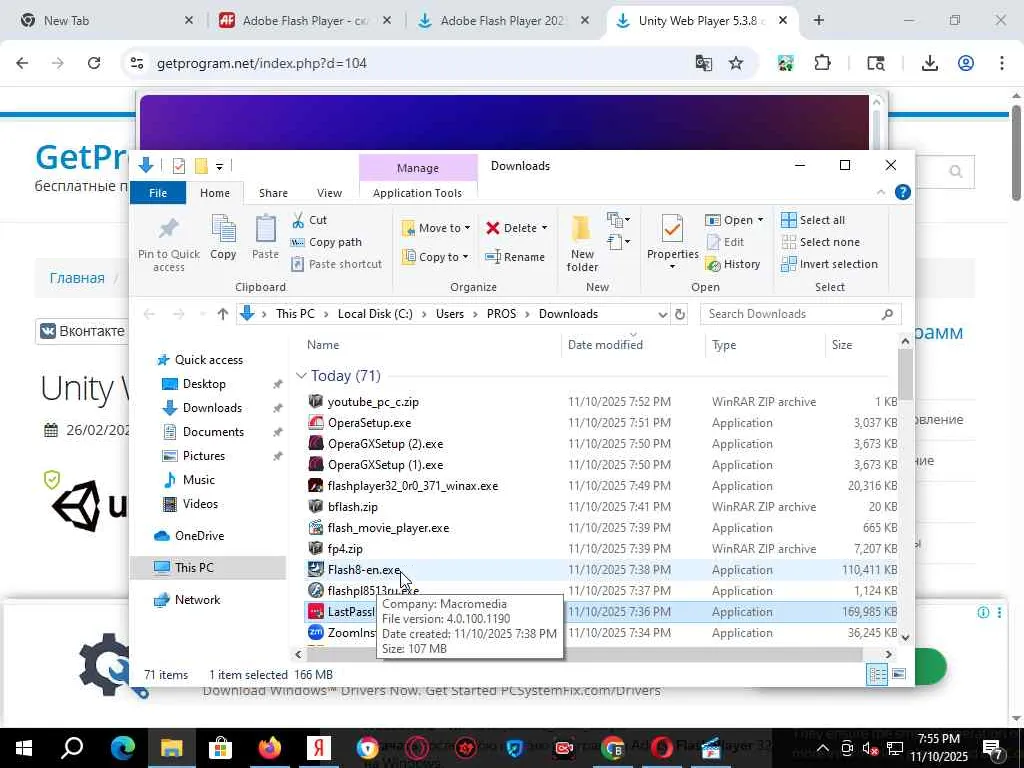Click Local Disk (C:) in address breadcrumb
Viewport: 1024px width, 768px height.
pyautogui.click(x=375, y=314)
